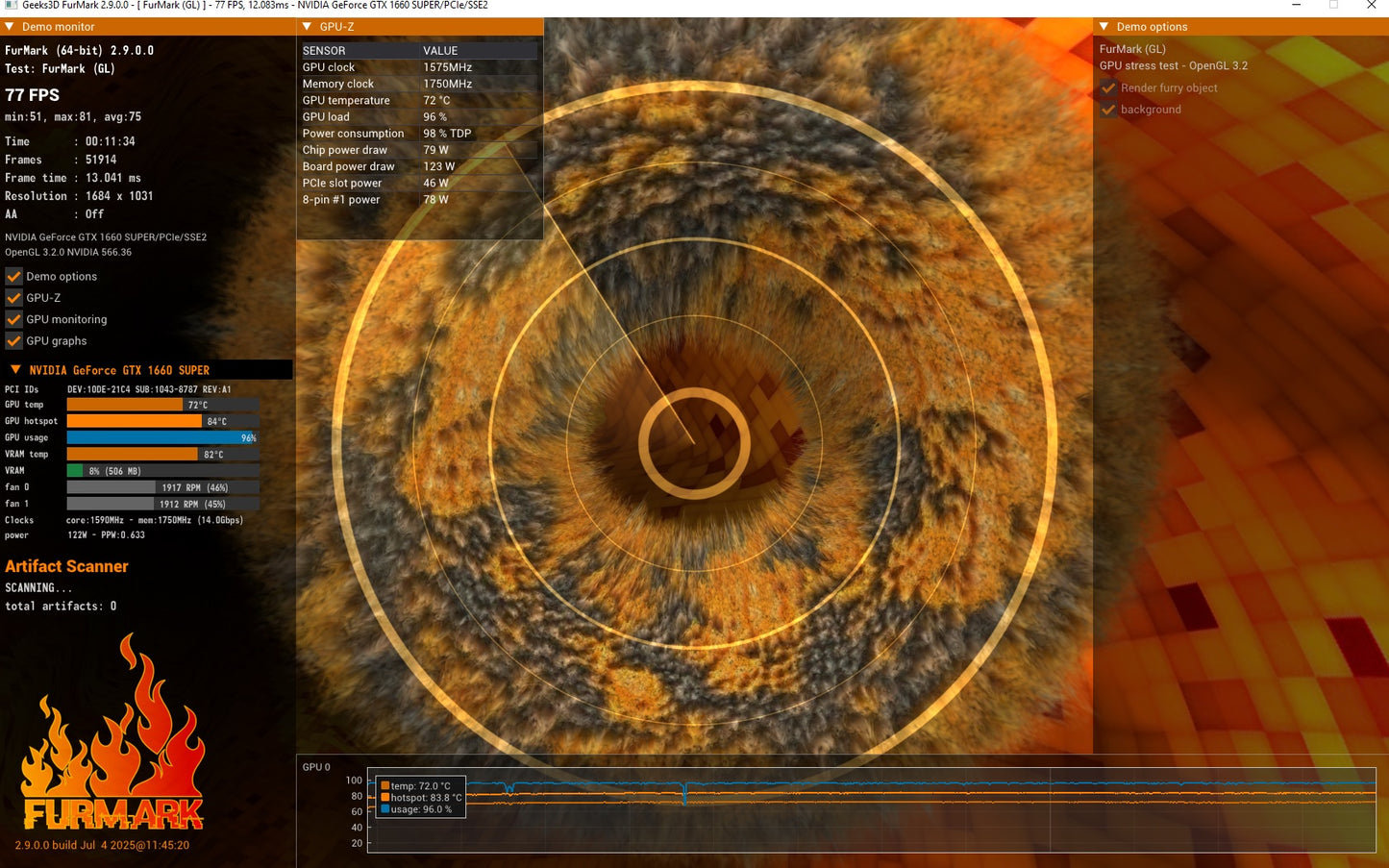Click the GPU 0 graph label
Image resolution: width=1389 pixels, height=868 pixels.
tap(316, 767)
